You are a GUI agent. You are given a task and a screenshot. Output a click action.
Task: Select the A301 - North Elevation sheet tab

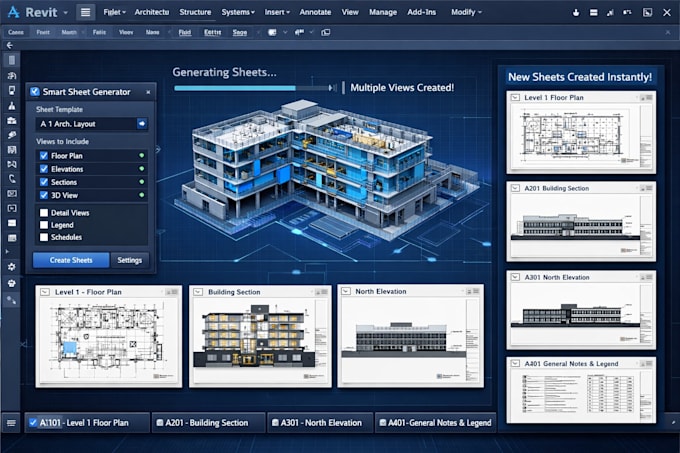[x=320, y=423]
